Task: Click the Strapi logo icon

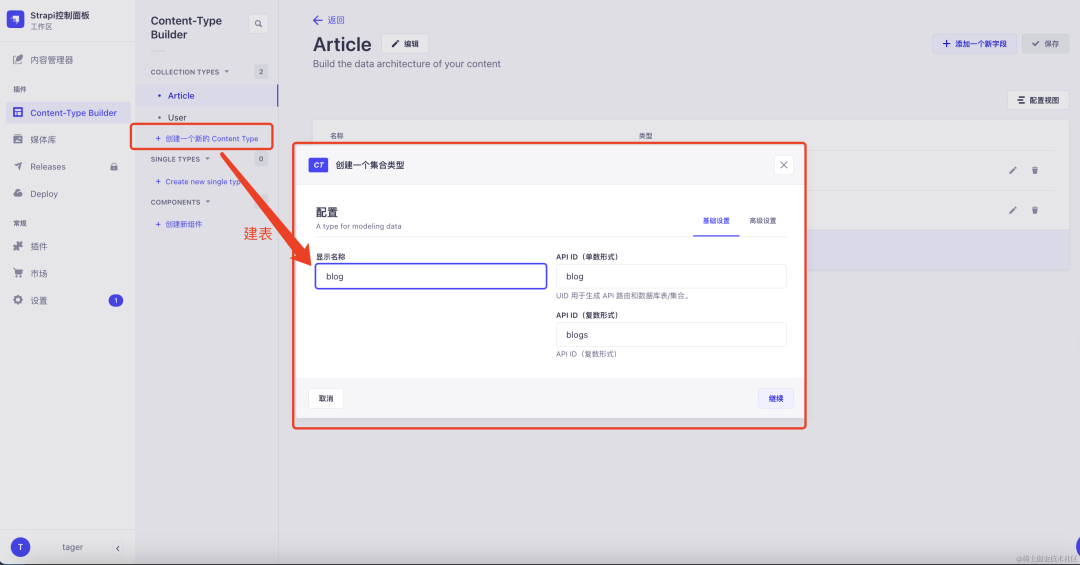Action: (15, 19)
